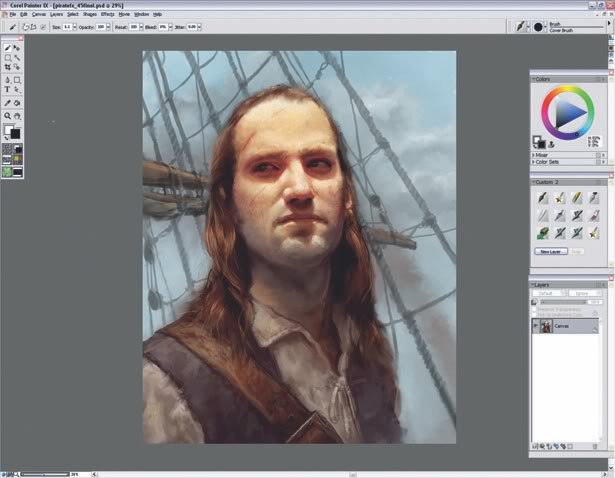Open the Window menu

(142, 14)
